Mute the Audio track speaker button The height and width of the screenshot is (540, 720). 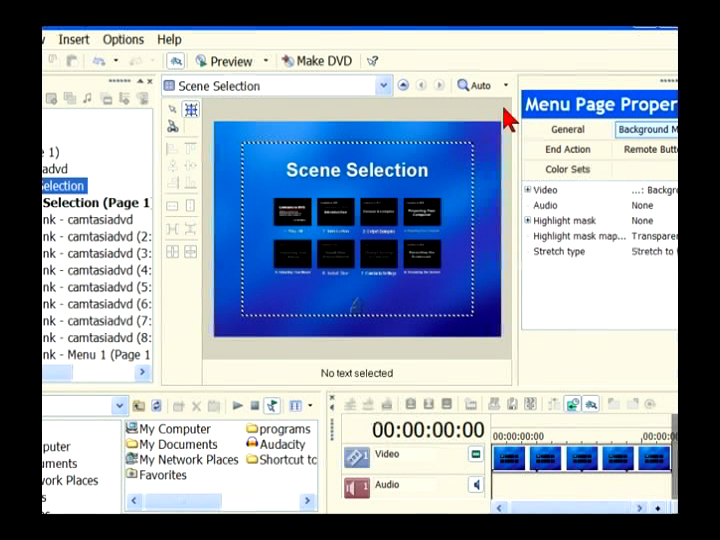476,485
